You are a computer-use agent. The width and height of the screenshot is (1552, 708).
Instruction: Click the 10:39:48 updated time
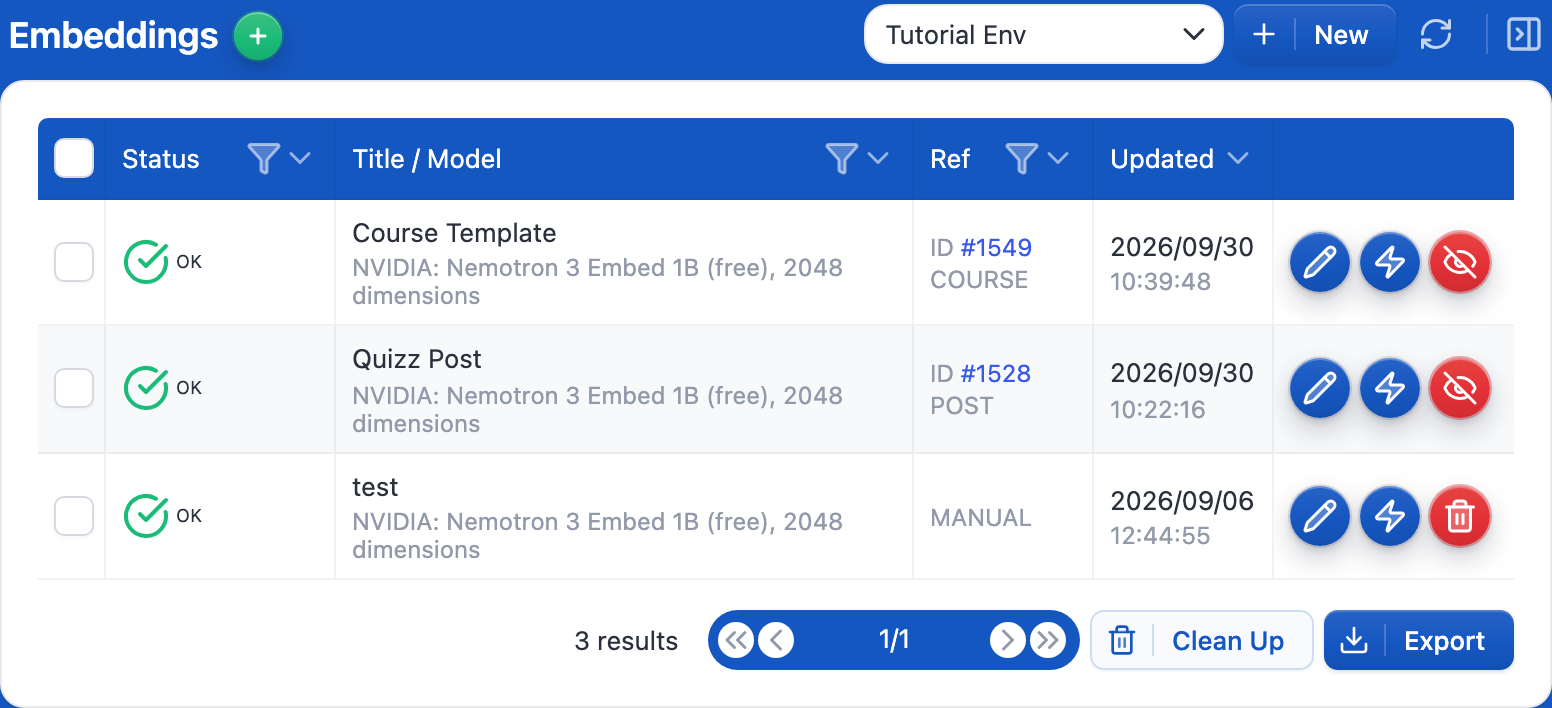click(x=1160, y=282)
